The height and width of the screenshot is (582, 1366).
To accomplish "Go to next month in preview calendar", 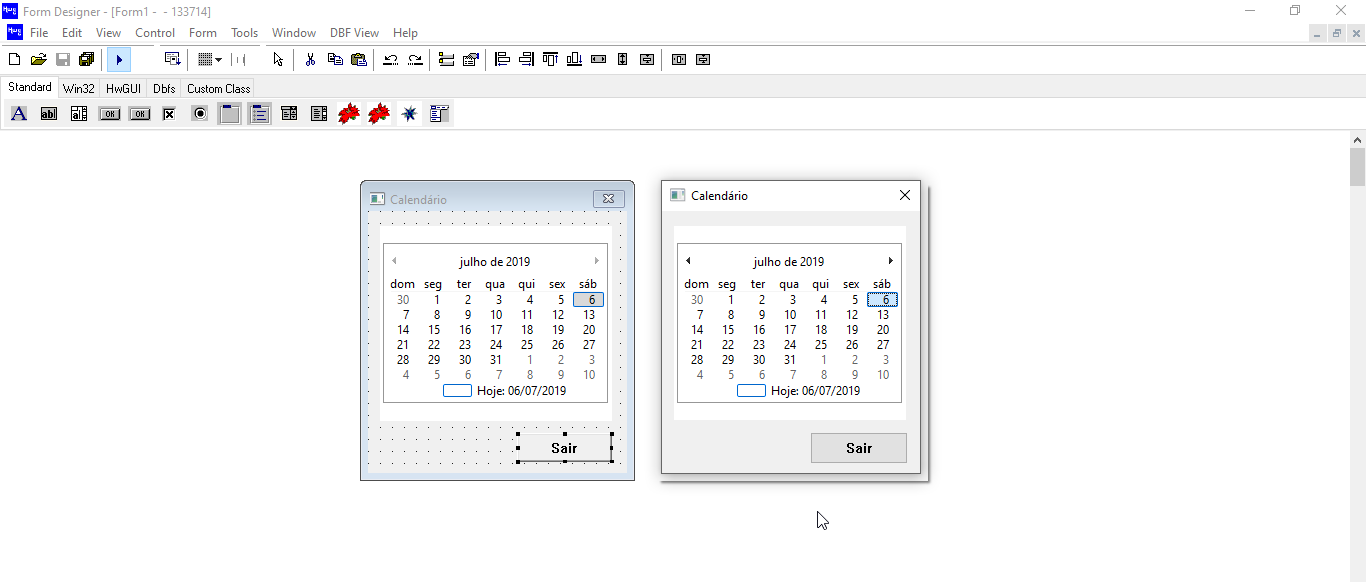I will pos(890,261).
